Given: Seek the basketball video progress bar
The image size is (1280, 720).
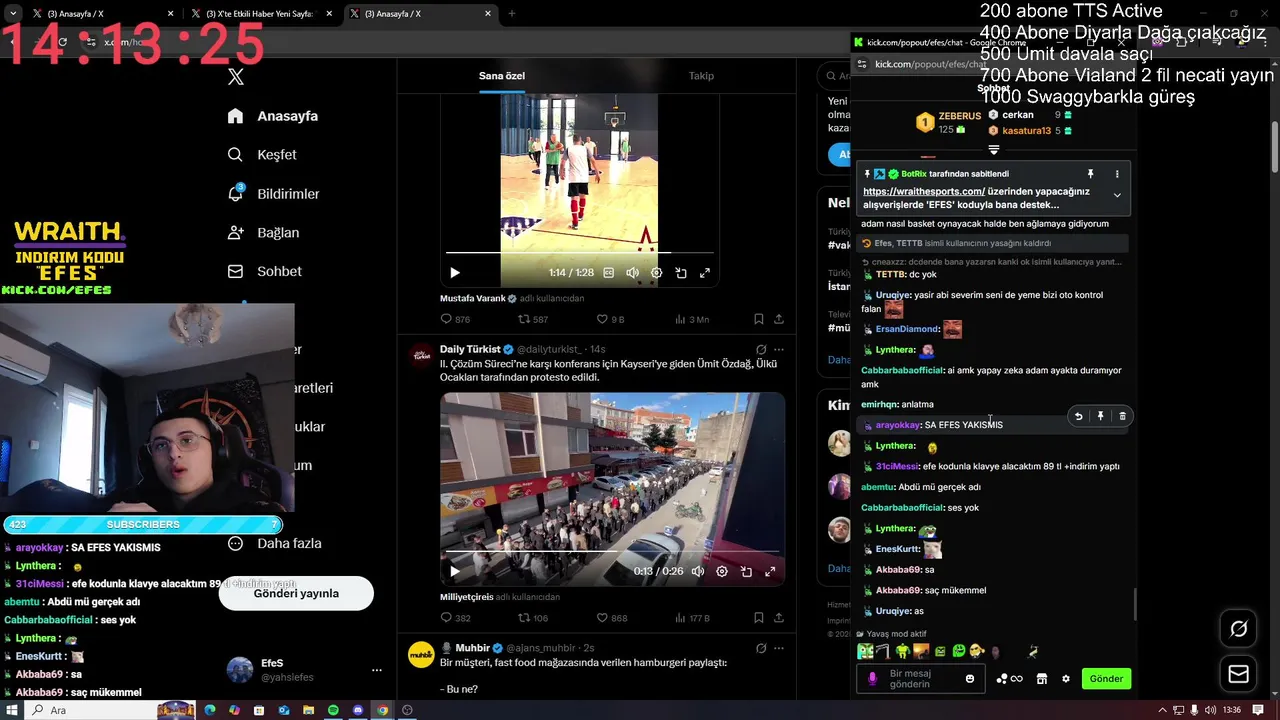Looking at the screenshot, I should [x=579, y=253].
